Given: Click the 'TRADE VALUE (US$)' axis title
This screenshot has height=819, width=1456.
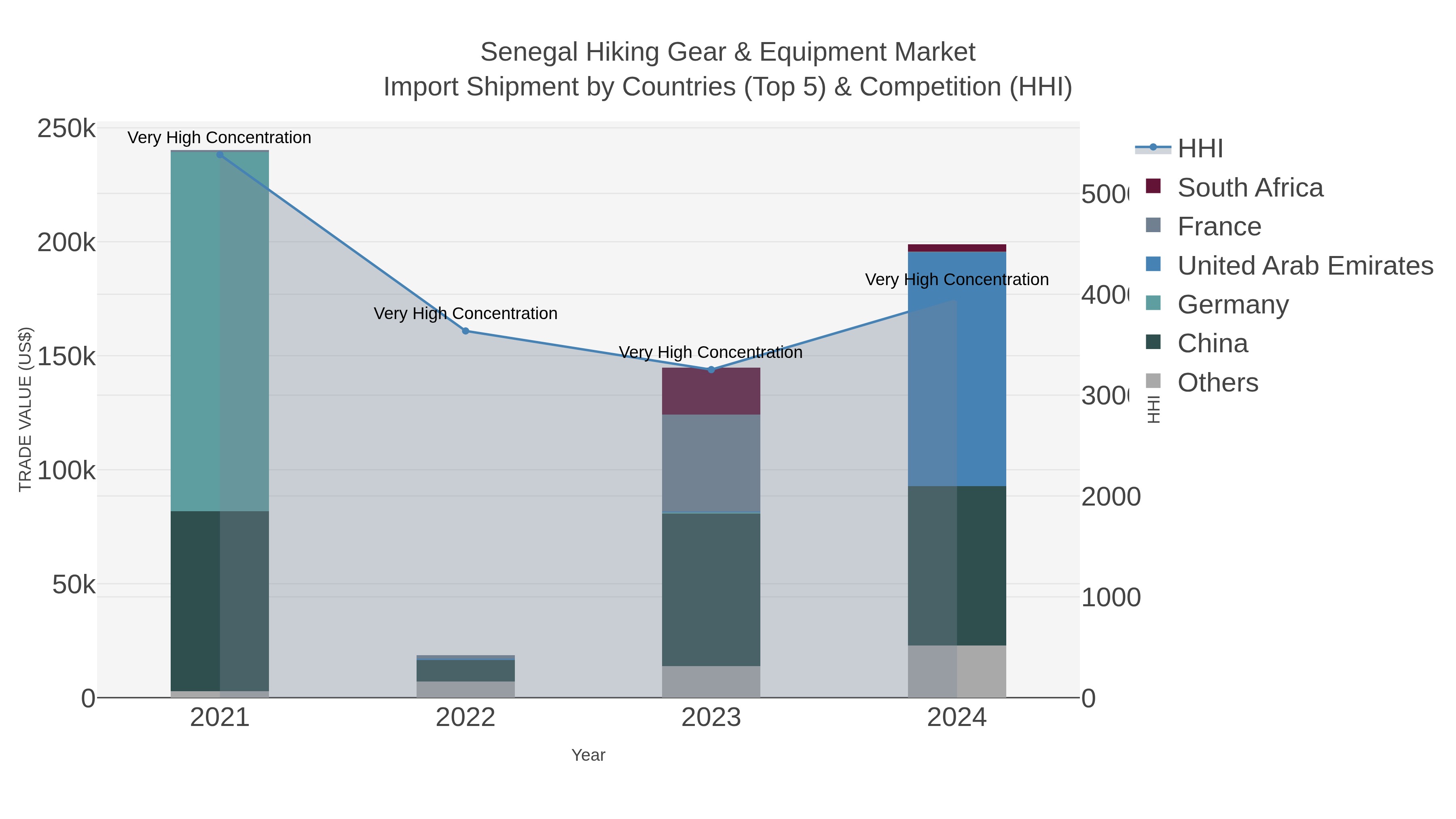Looking at the screenshot, I should point(25,409).
